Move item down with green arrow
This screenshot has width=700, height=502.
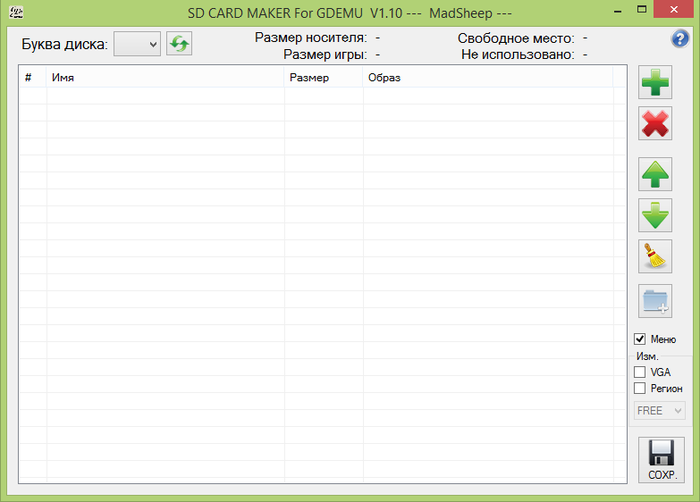click(x=656, y=215)
